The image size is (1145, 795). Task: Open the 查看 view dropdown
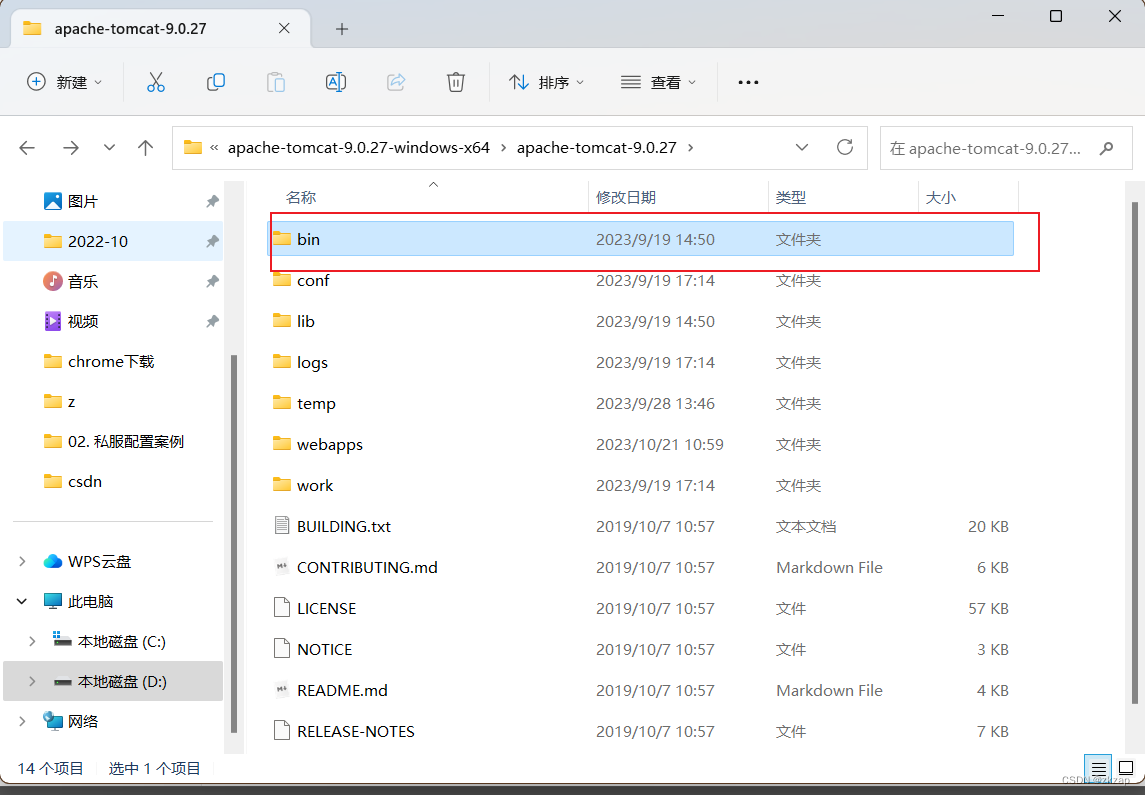pos(658,82)
